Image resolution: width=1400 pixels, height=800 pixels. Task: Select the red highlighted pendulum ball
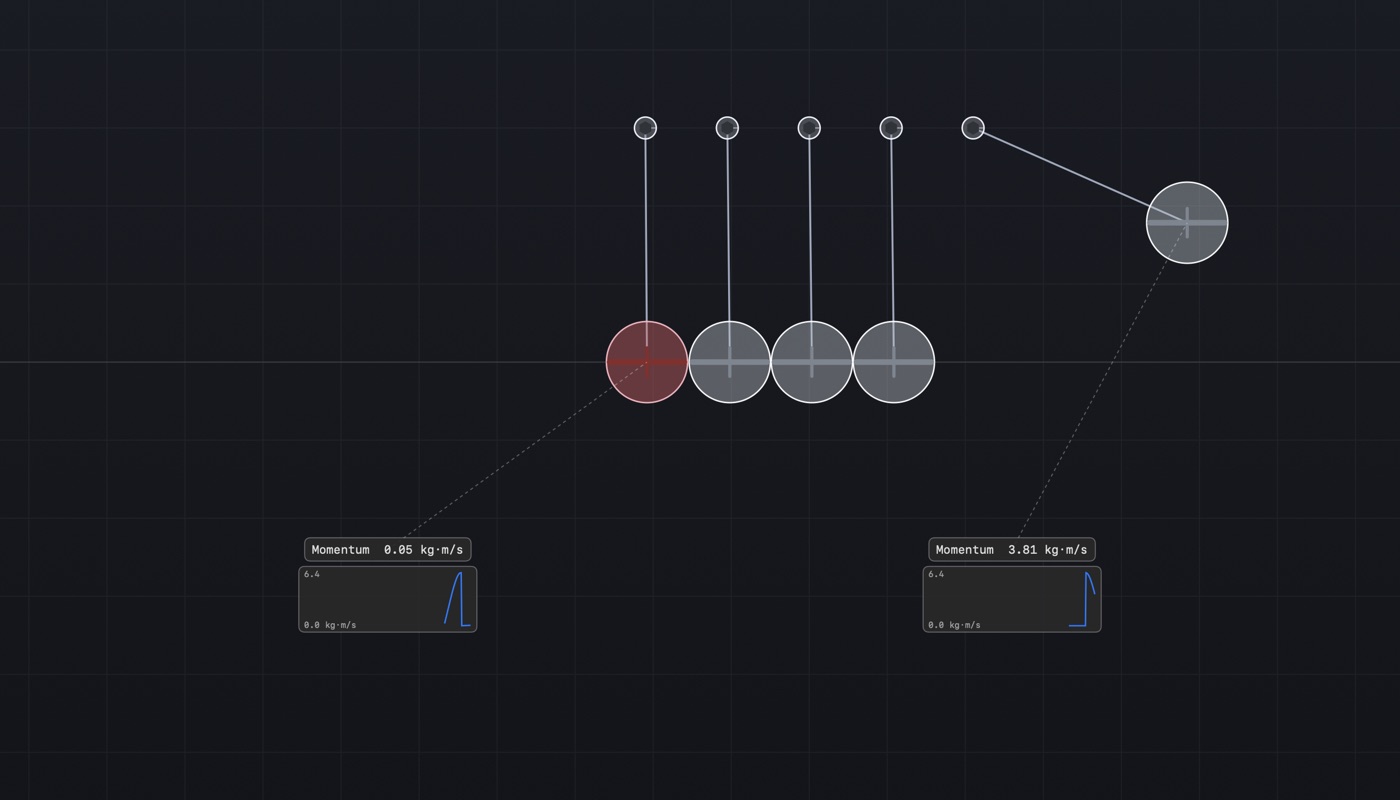click(647, 362)
